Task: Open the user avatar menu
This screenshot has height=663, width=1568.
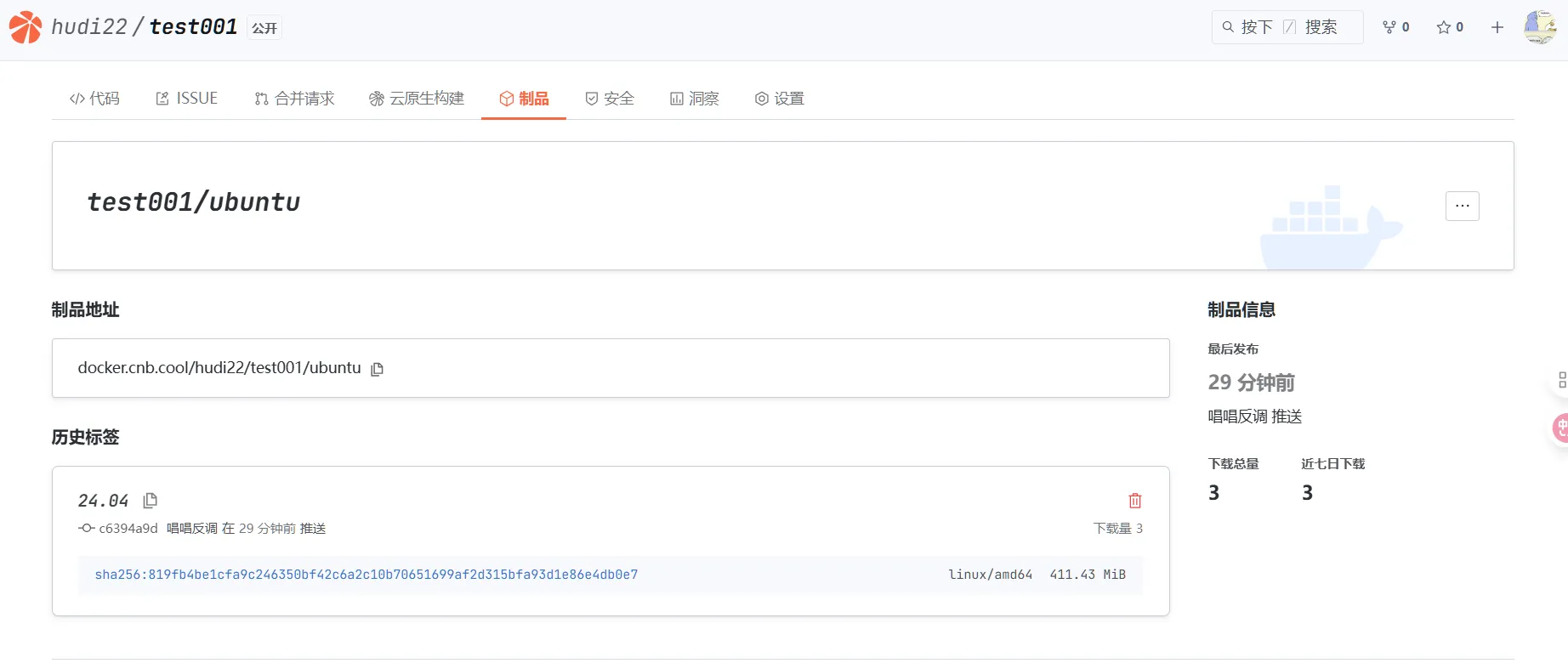Action: click(x=1540, y=27)
